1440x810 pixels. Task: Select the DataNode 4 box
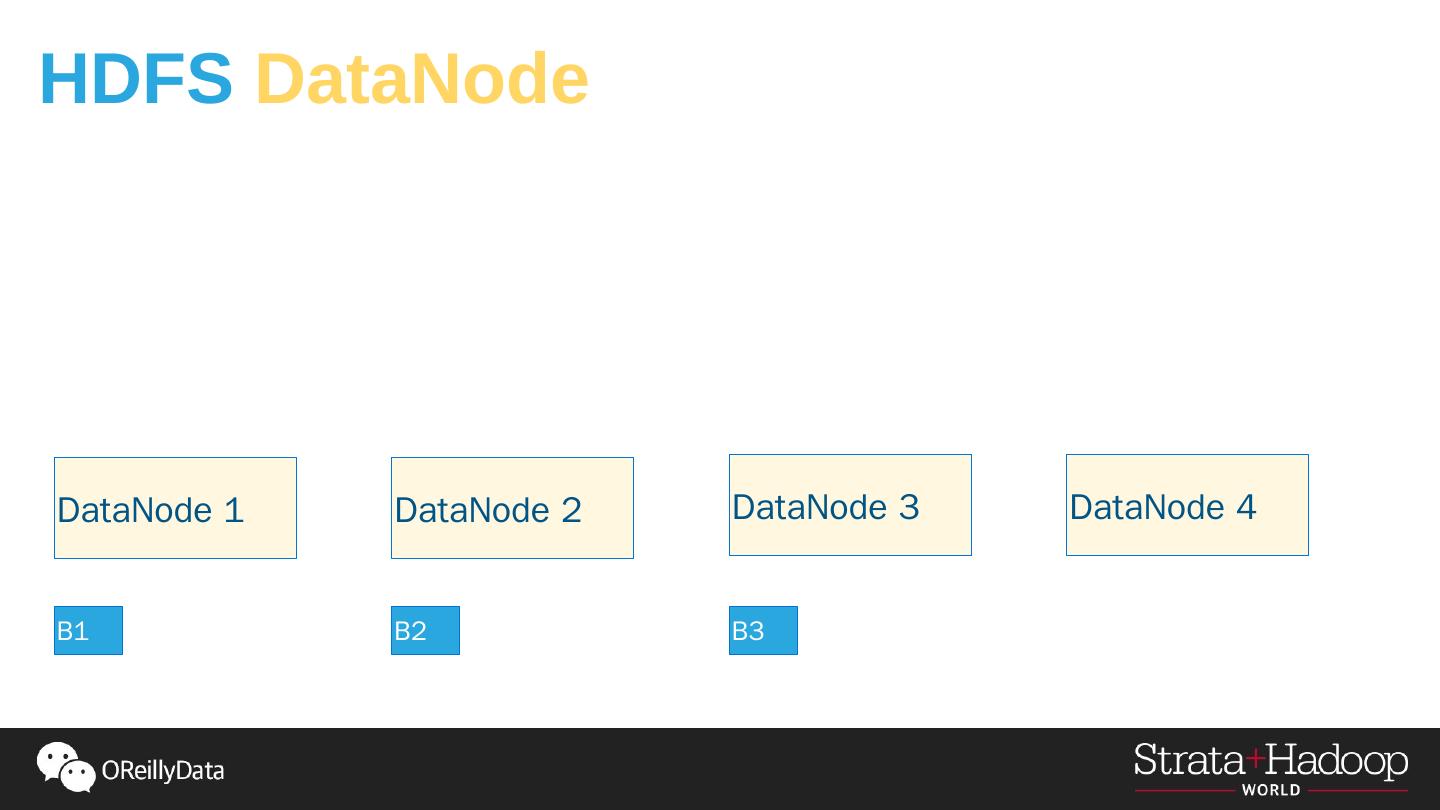[1187, 505]
